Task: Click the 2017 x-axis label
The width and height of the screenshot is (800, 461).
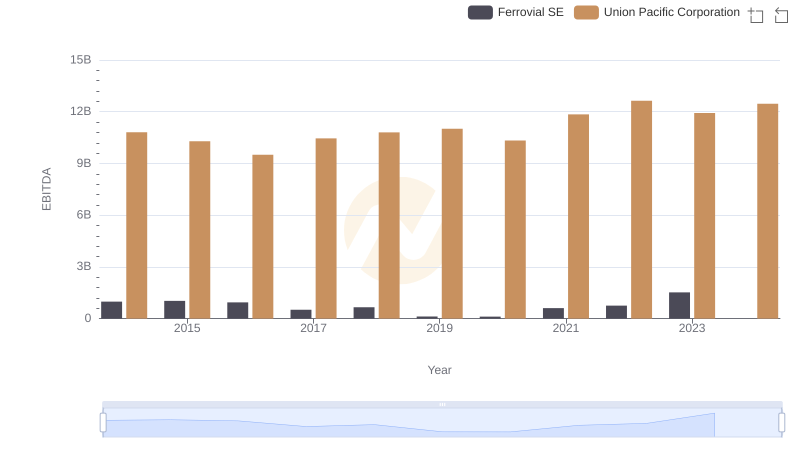Action: 313,328
